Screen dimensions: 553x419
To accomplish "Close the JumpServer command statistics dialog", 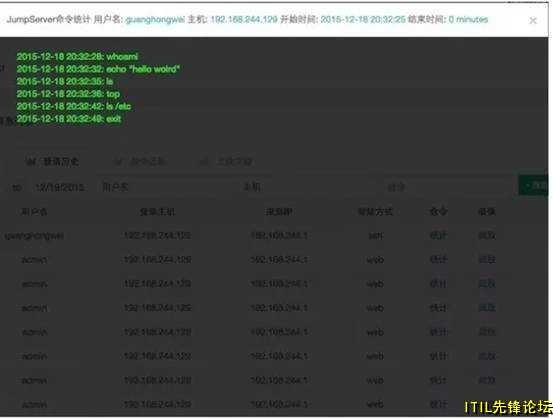I will point(533,21).
